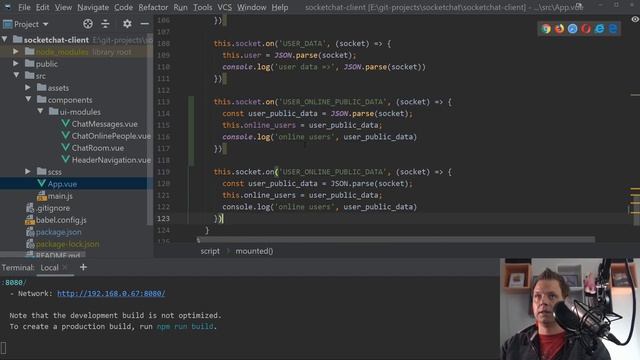
Task: Open in Safari browser icon
Action: pos(573,29)
